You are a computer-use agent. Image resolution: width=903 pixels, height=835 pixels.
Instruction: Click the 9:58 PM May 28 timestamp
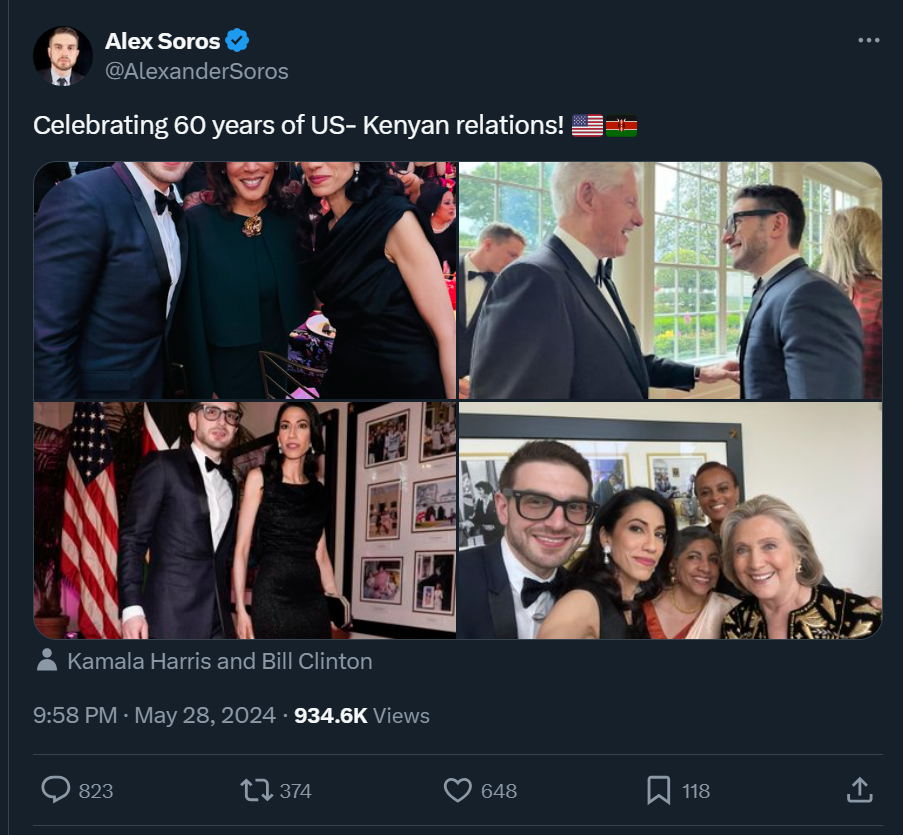154,715
